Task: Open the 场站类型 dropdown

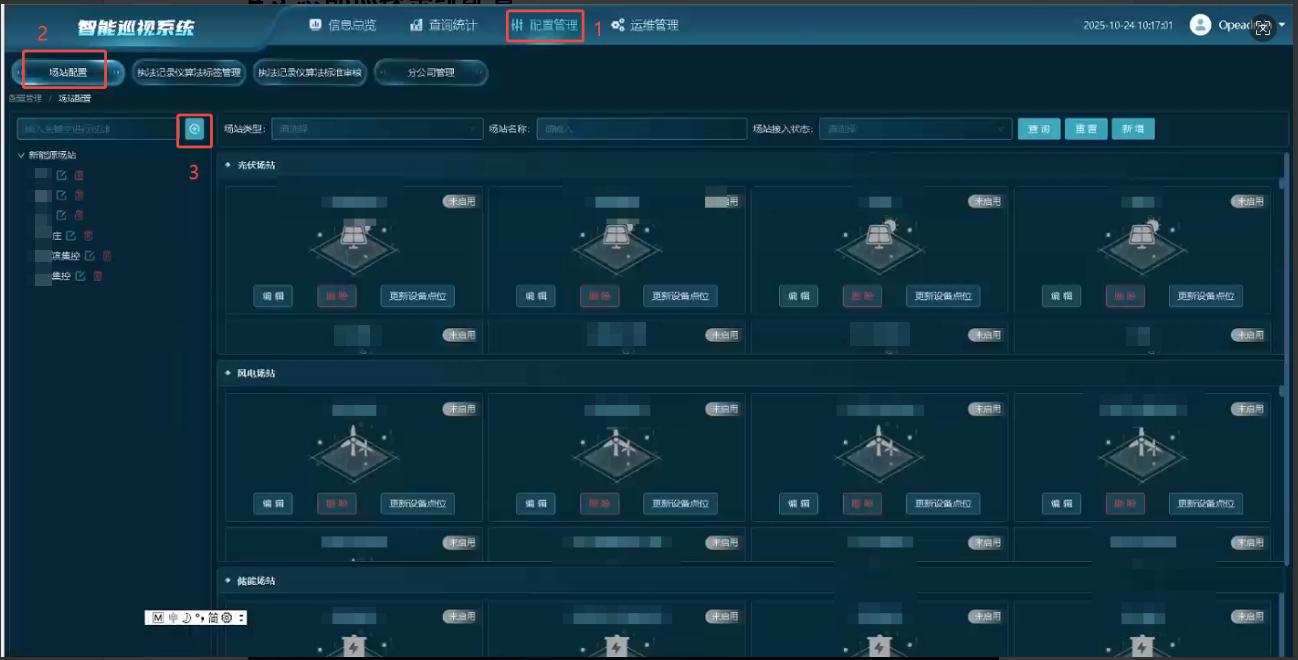Action: tap(377, 129)
